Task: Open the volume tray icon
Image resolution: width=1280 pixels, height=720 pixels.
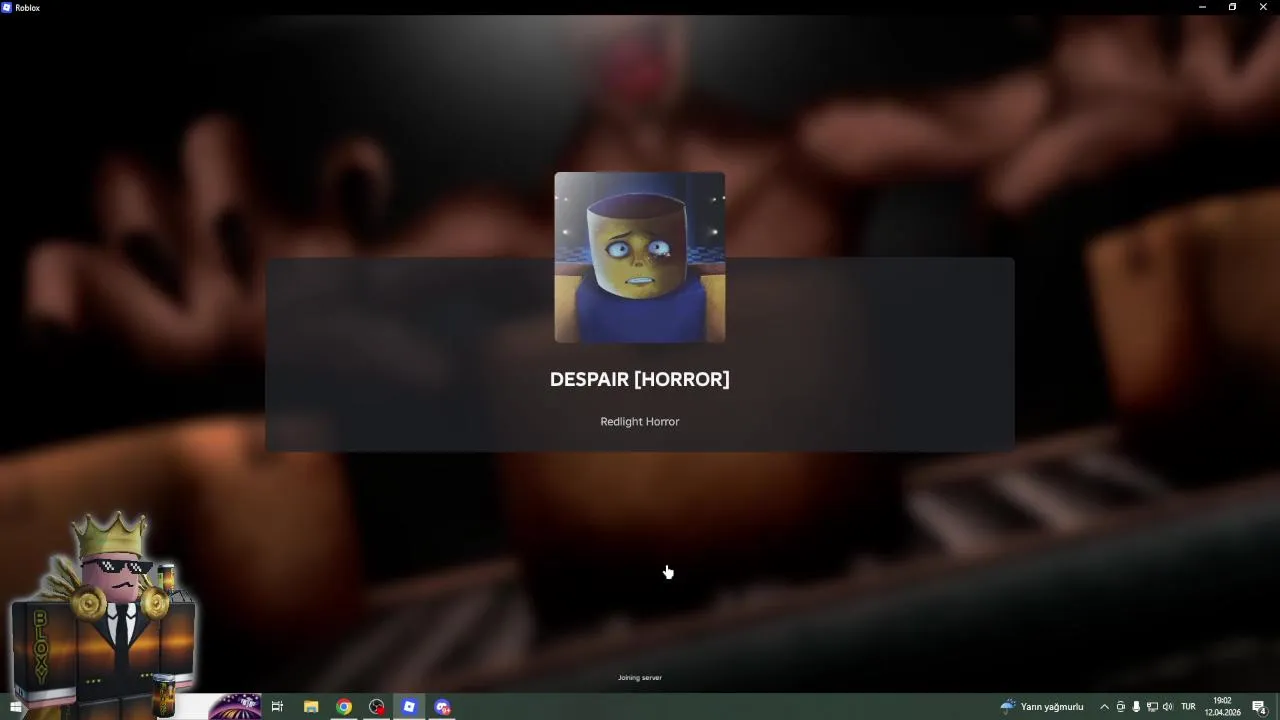Action: coord(1167,707)
